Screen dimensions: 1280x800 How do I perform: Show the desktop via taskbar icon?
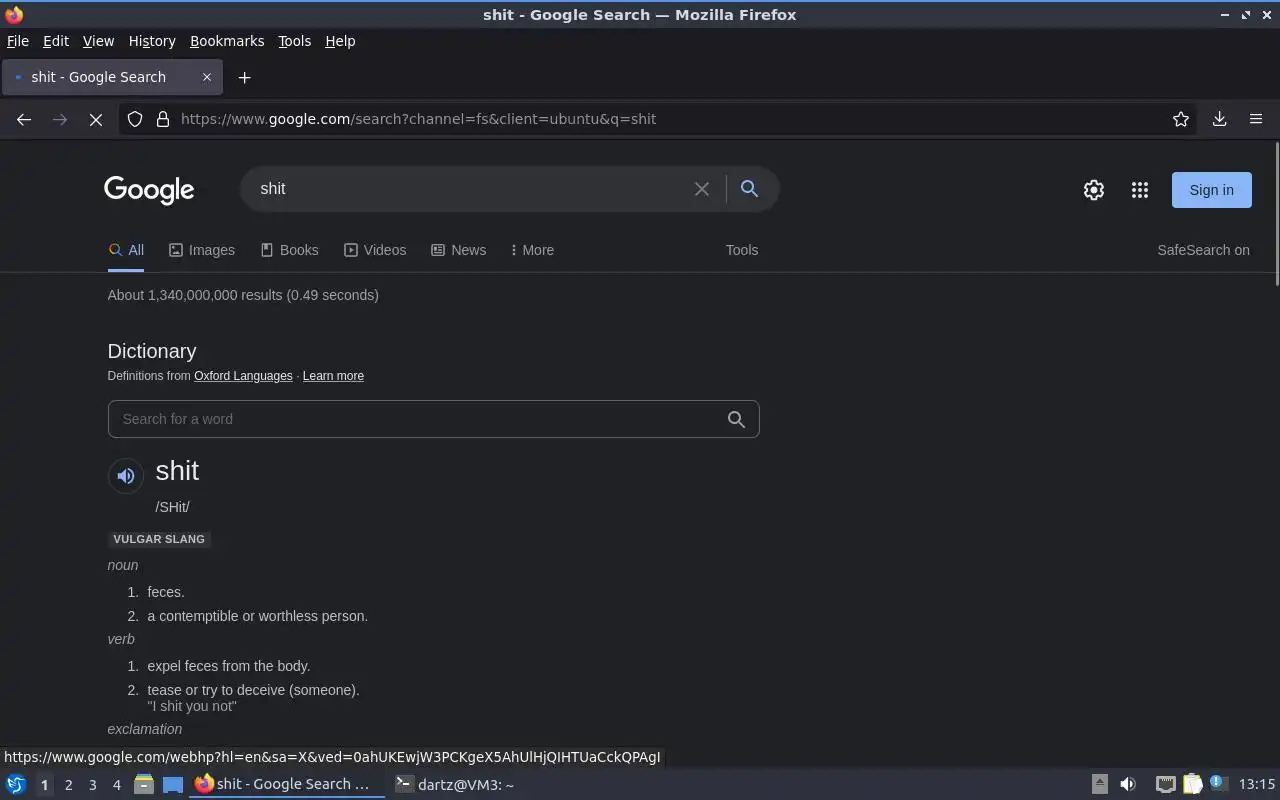(173, 784)
